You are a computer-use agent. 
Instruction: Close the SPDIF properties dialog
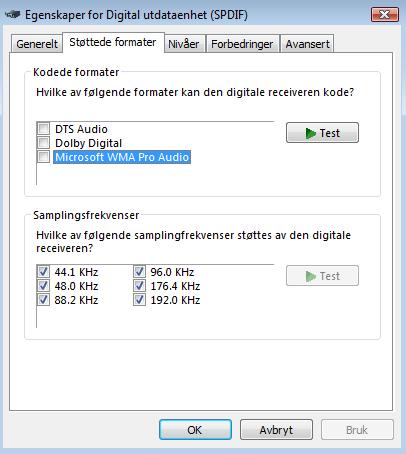tap(385, 15)
